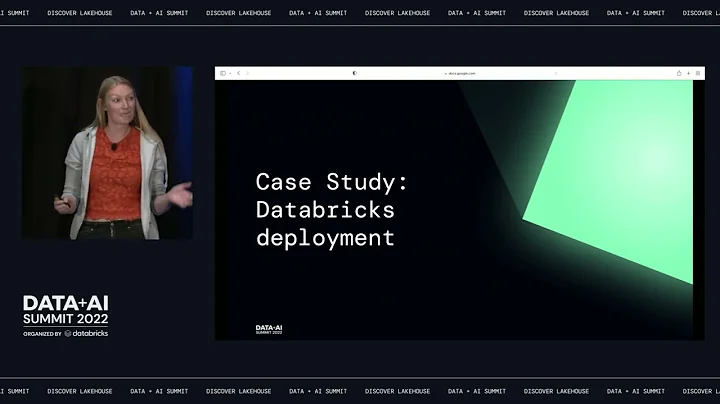720x404 pixels.
Task: Focus the docs.google.com address bar
Action: (x=460, y=73)
